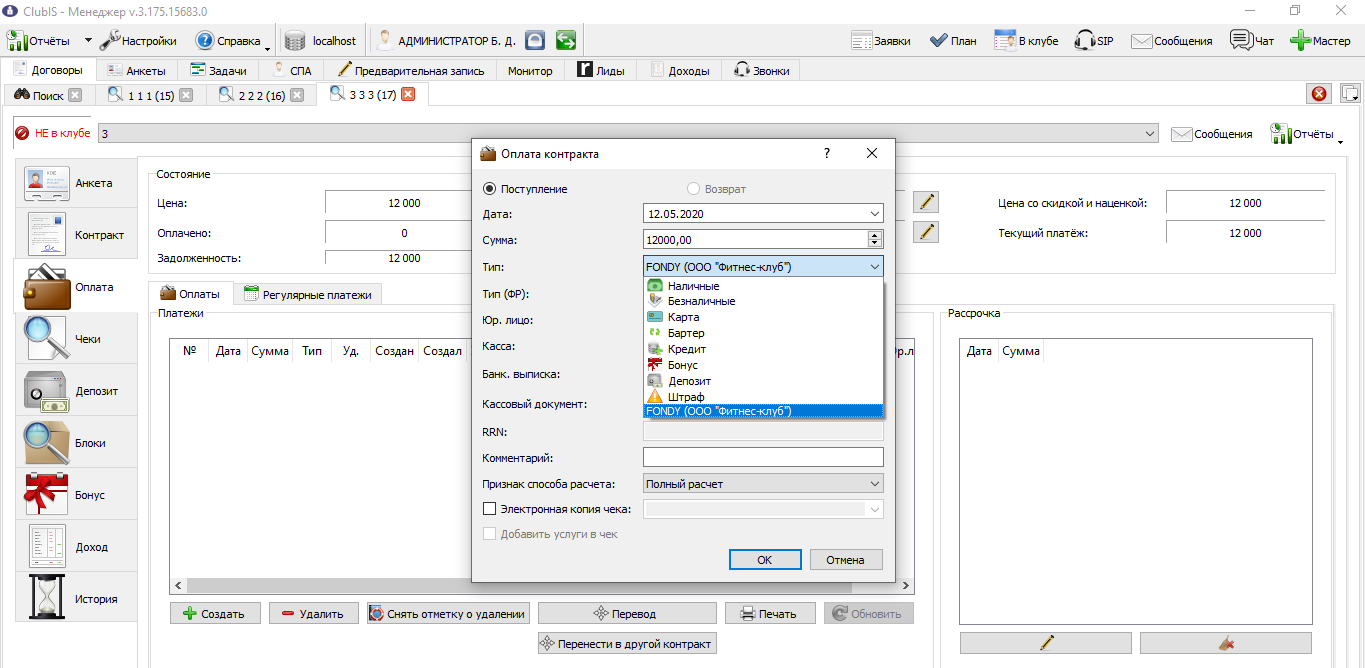Select Поступление radio button
The height and width of the screenshot is (668, 1365).
[490, 189]
